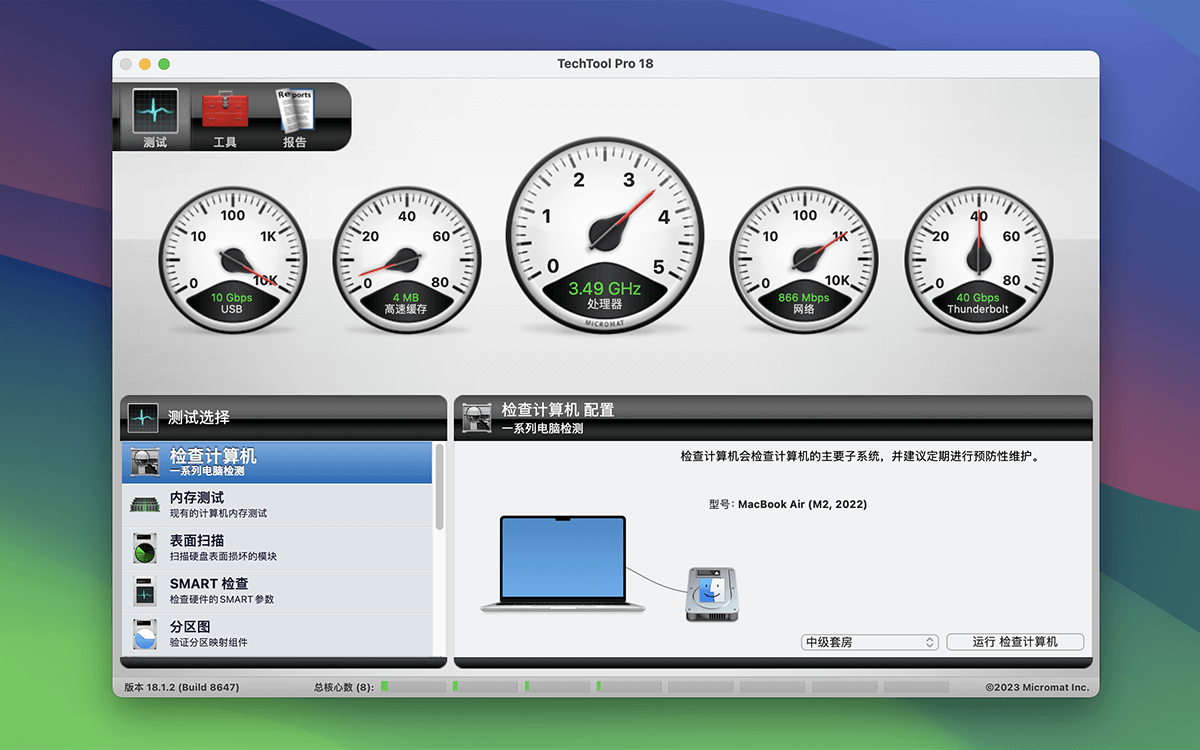Screen dimensions: 1200x750
Task: Select the 检查计算机 test row
Action: (x=277, y=463)
